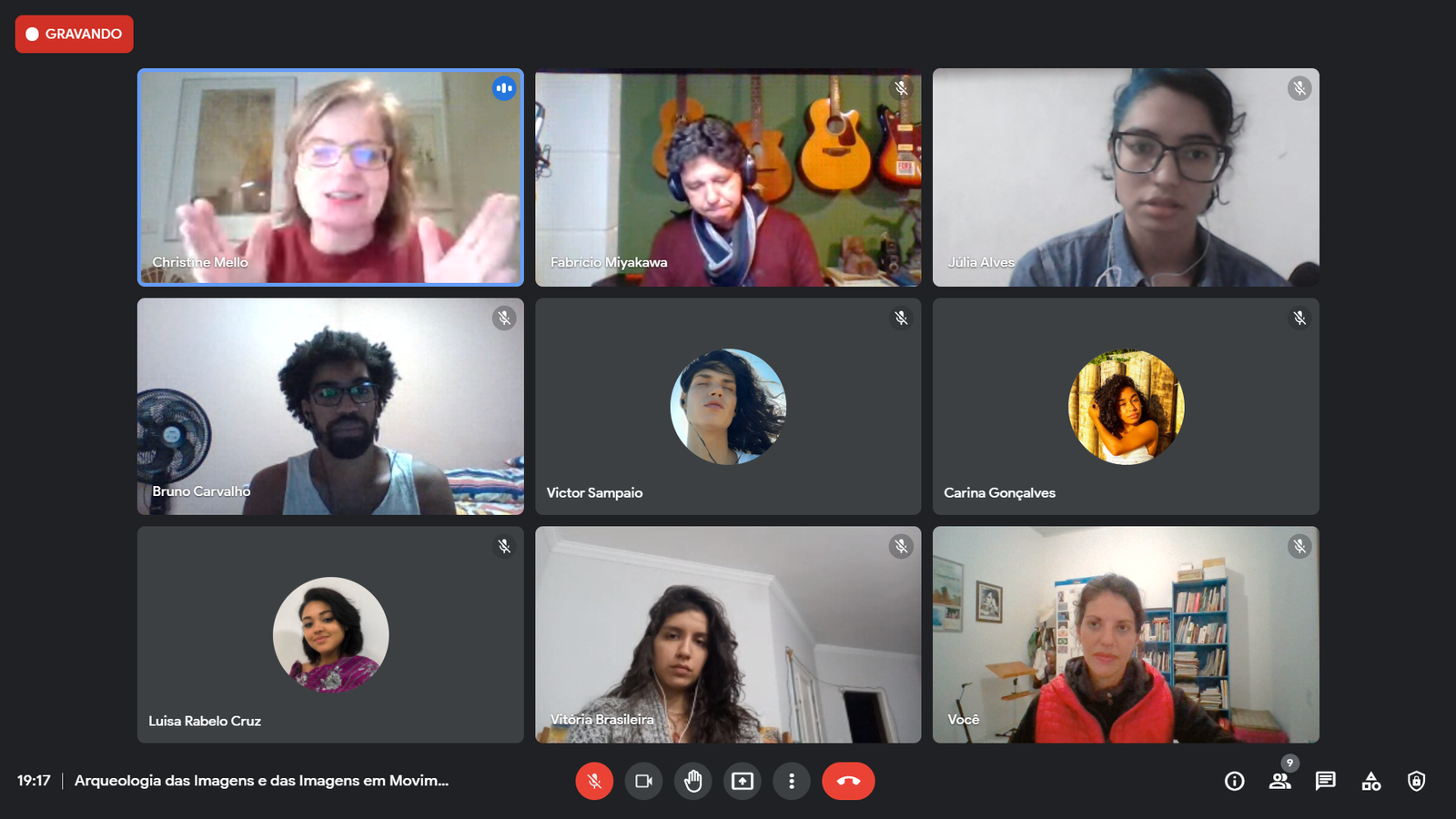Open the meeting details info icon
This screenshot has height=819, width=1456.
(x=1234, y=781)
